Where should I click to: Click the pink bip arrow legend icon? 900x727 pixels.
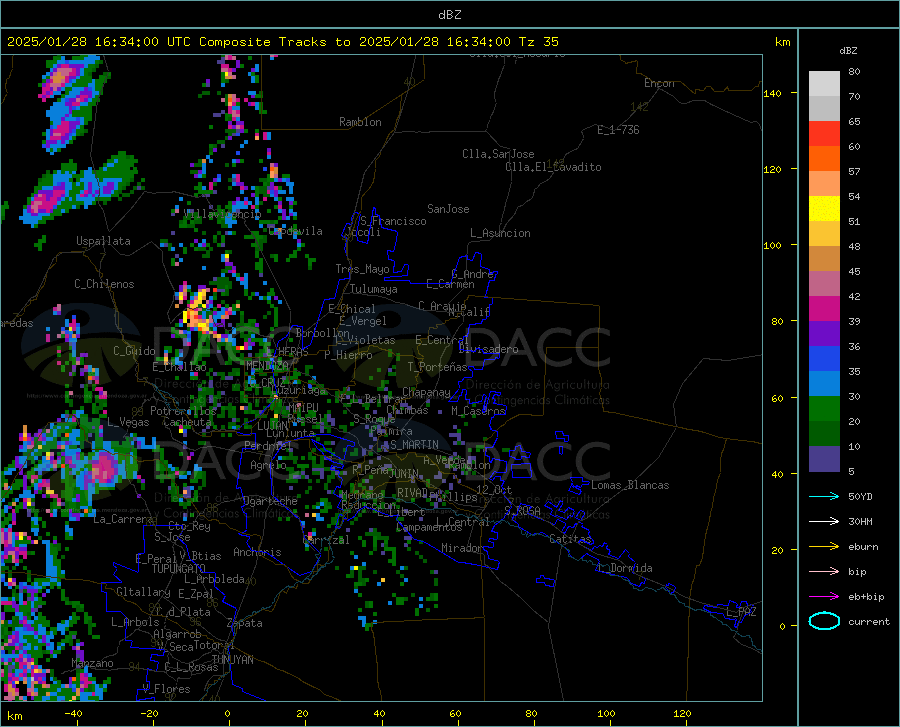(824, 572)
